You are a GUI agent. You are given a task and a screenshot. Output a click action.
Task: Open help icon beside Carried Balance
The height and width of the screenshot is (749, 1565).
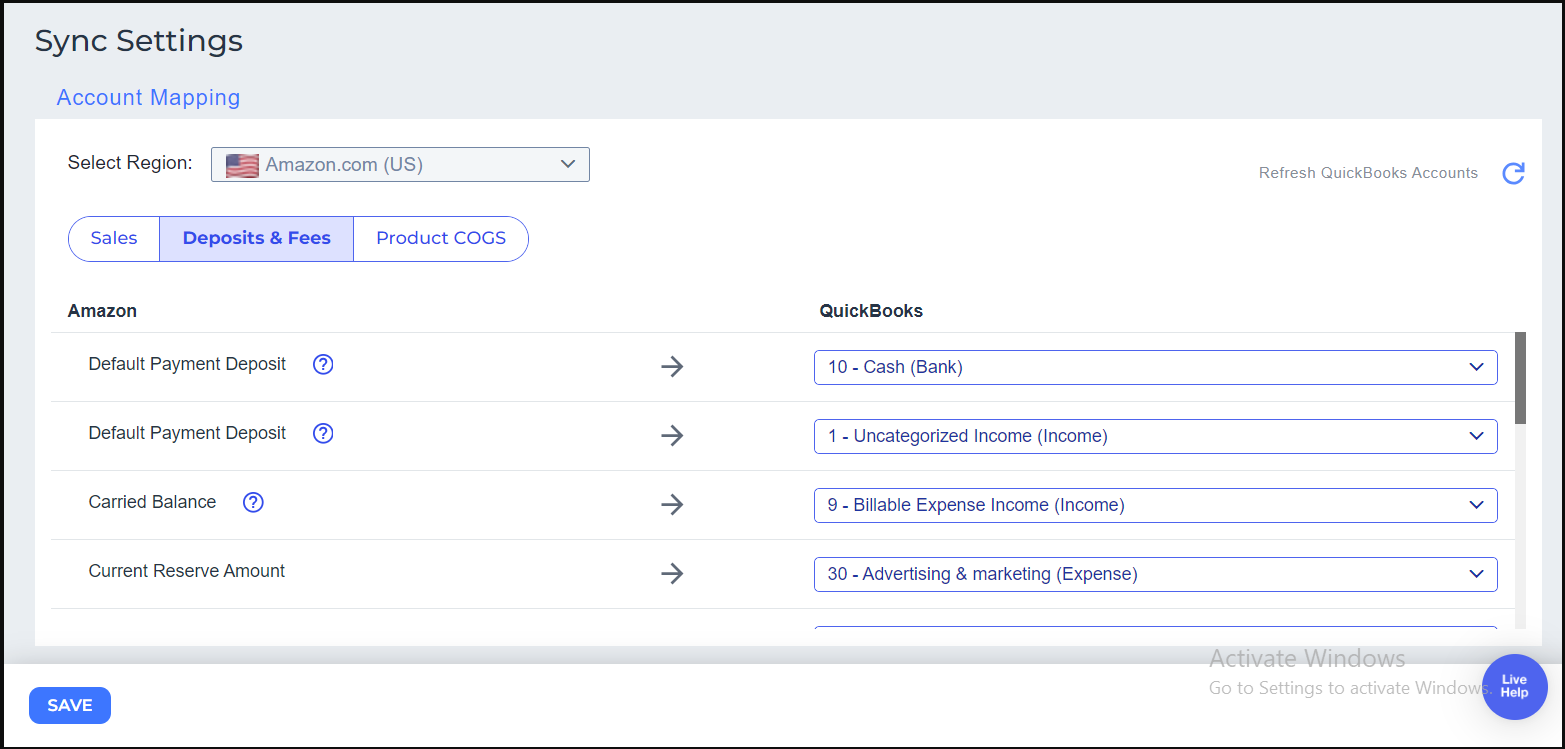253,503
